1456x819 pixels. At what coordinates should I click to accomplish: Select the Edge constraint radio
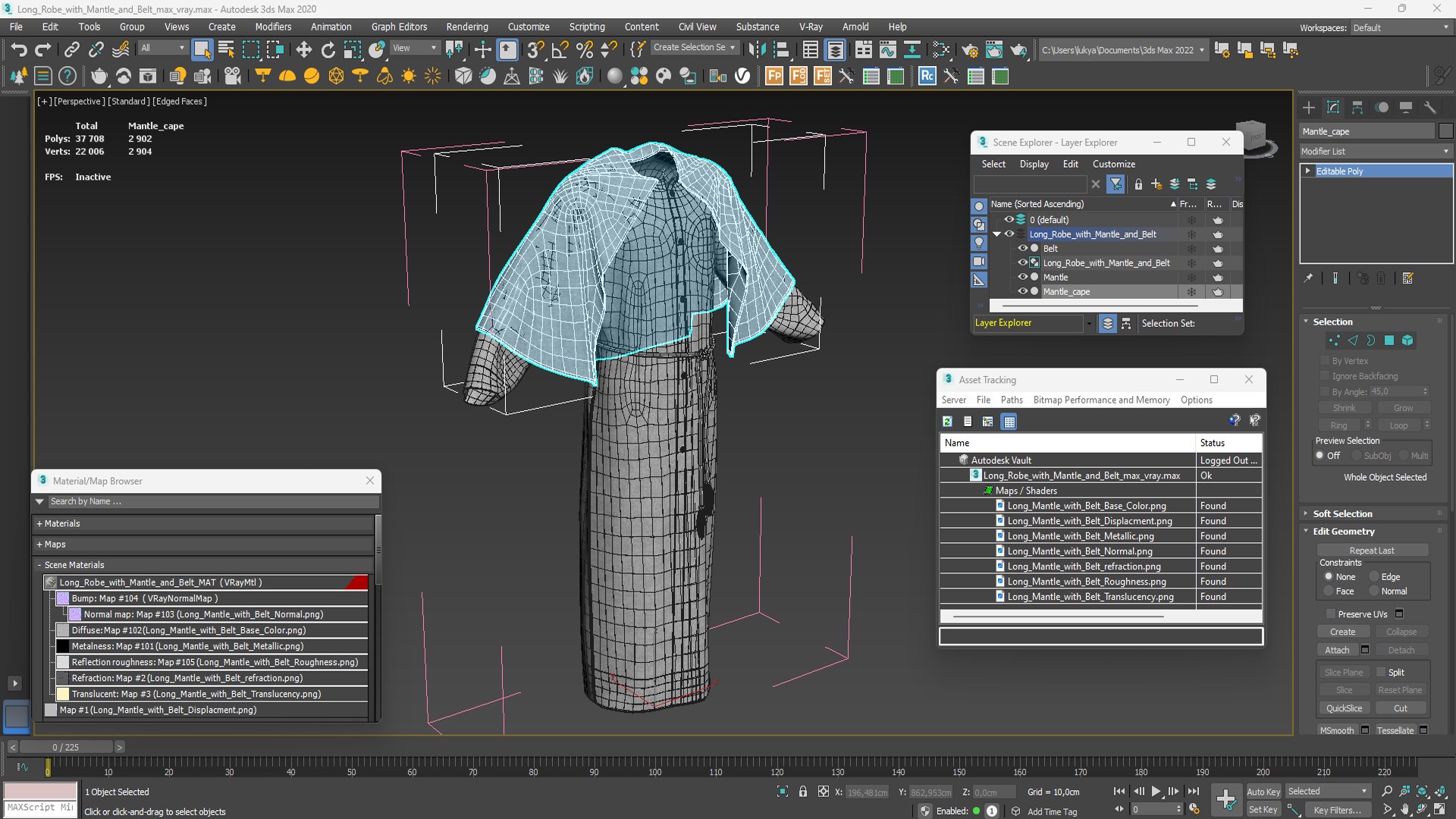point(1374,576)
